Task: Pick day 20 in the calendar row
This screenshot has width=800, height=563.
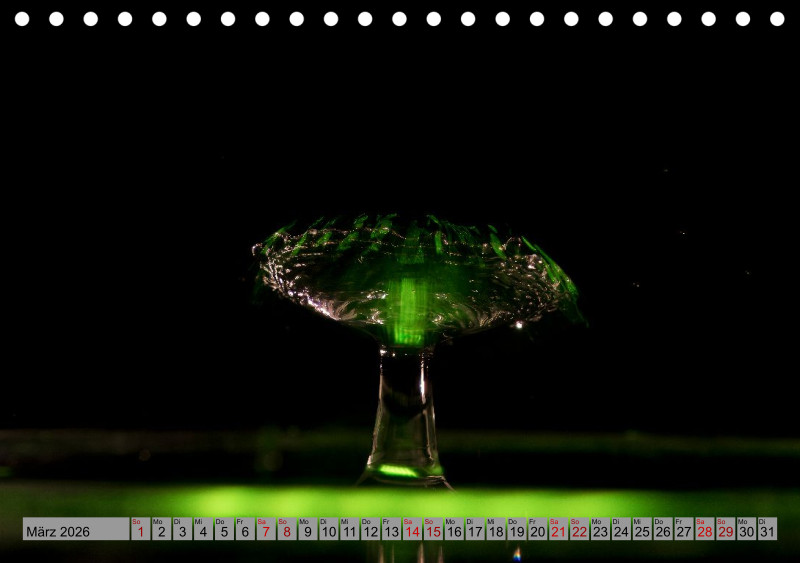Action: [537, 530]
